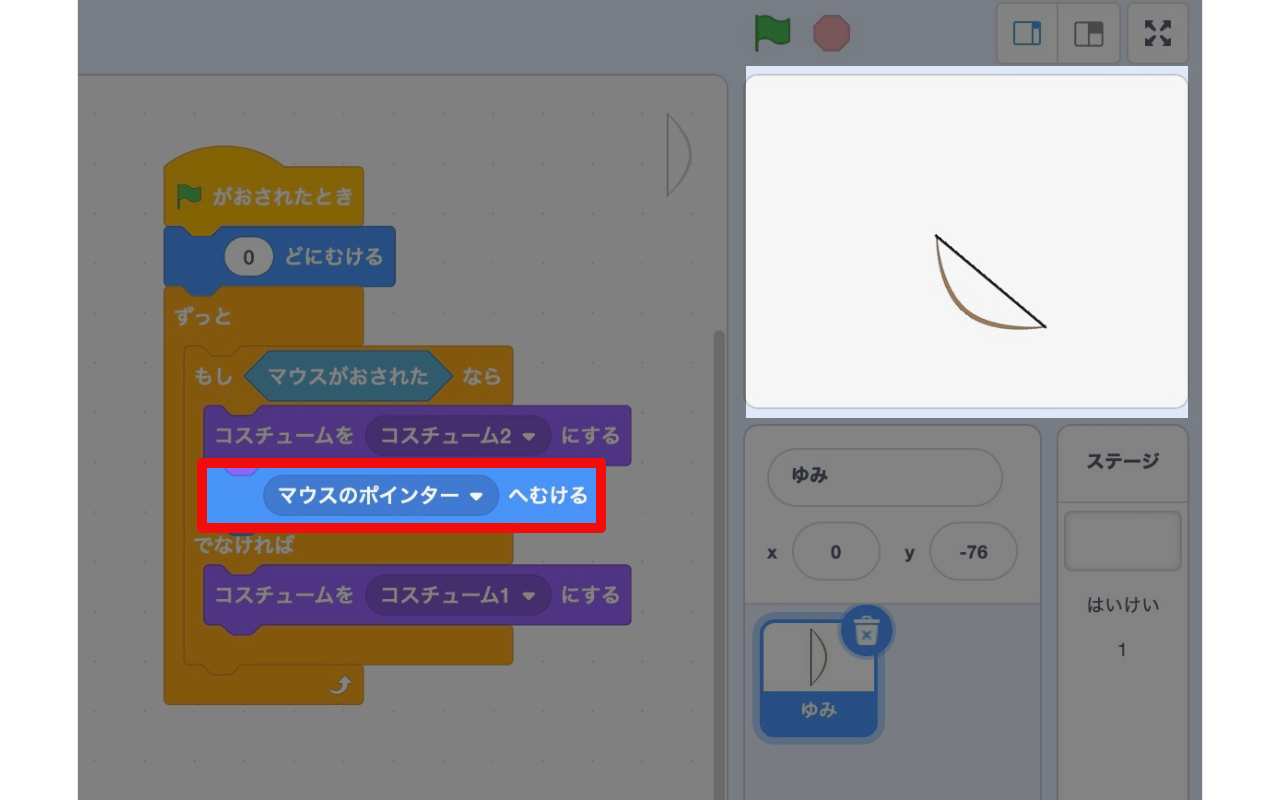Switch to the small stage layout
The image size is (1280, 800).
pyautogui.click(x=1027, y=33)
